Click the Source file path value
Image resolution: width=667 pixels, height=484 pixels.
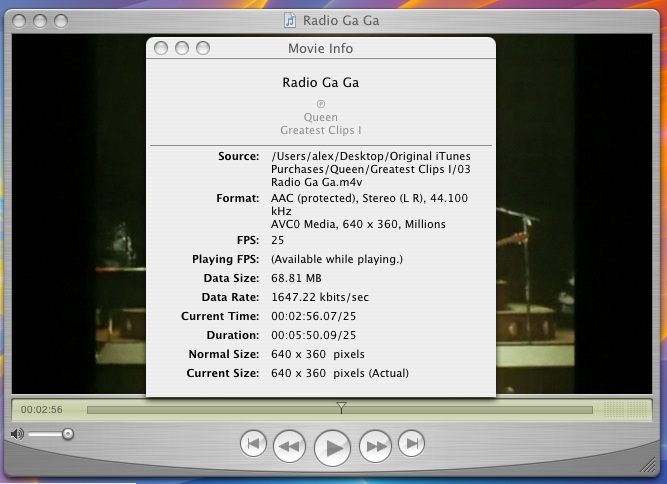371,169
